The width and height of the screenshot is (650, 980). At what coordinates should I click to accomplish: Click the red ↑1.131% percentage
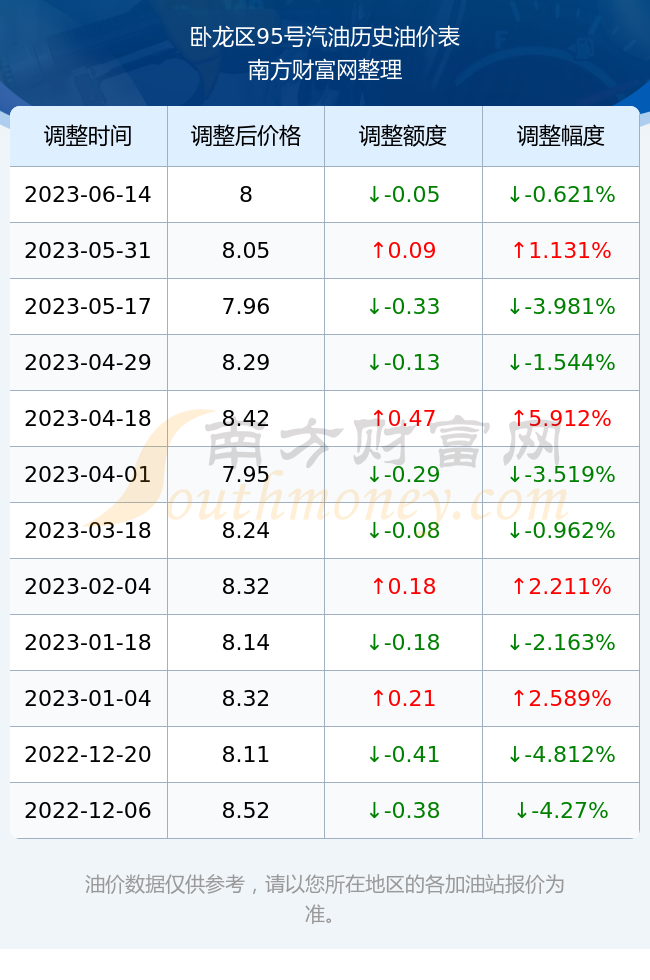click(x=561, y=251)
